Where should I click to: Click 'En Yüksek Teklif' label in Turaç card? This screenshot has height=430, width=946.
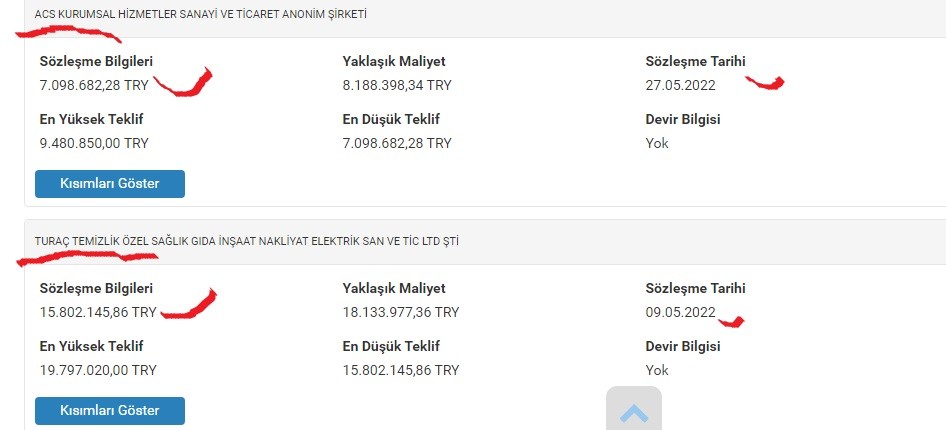[x=92, y=346]
